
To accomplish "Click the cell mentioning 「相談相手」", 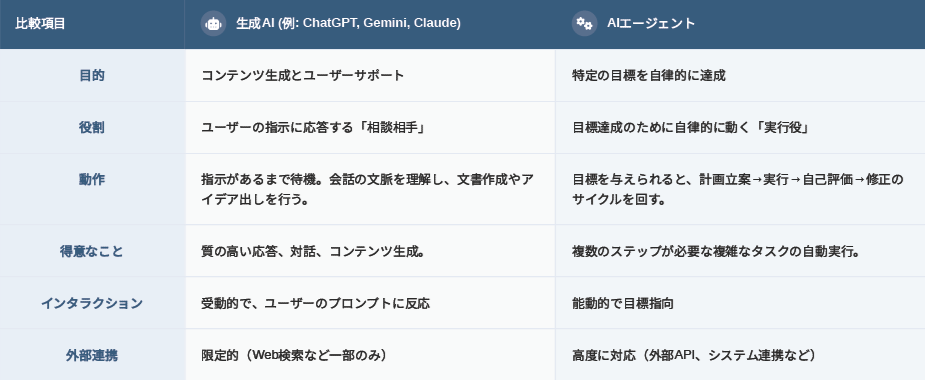I will pos(370,127).
